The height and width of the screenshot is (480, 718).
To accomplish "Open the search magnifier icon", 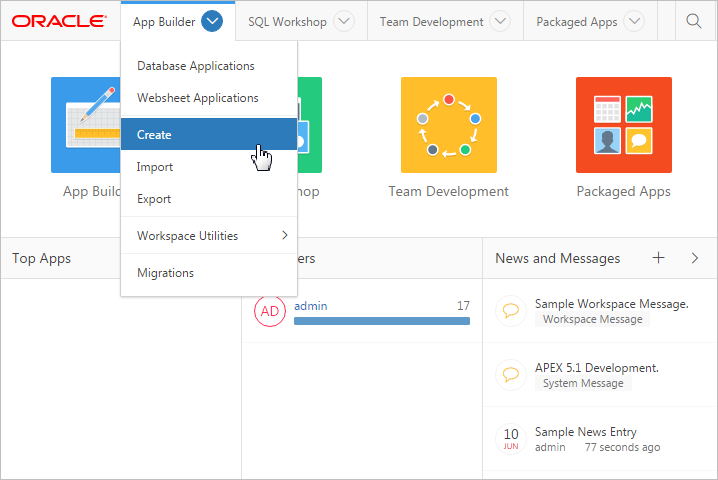I will pyautogui.click(x=693, y=21).
